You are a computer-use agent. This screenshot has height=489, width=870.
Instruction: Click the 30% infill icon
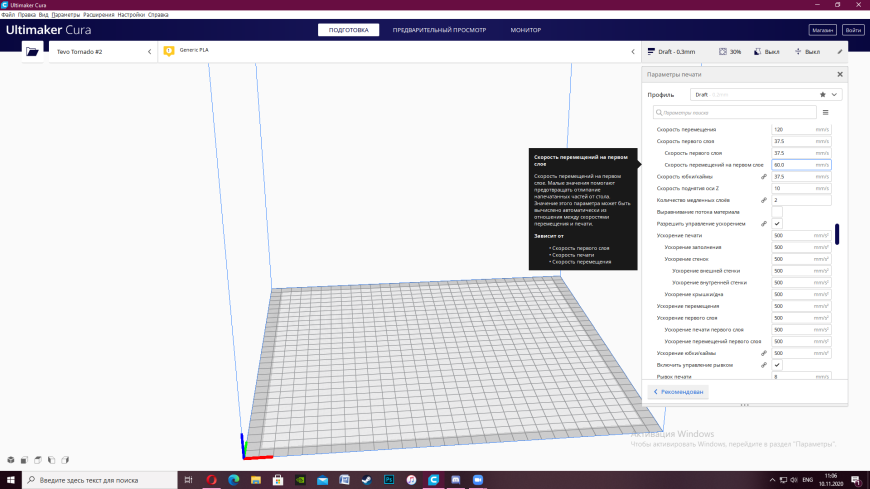(723, 51)
